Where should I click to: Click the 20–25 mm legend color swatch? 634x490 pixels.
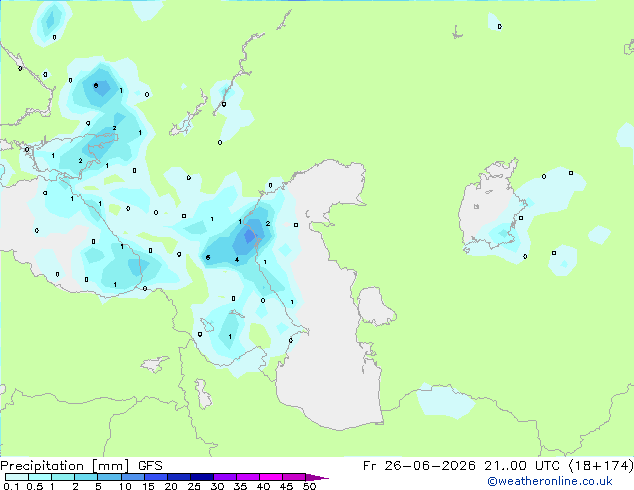179,477
